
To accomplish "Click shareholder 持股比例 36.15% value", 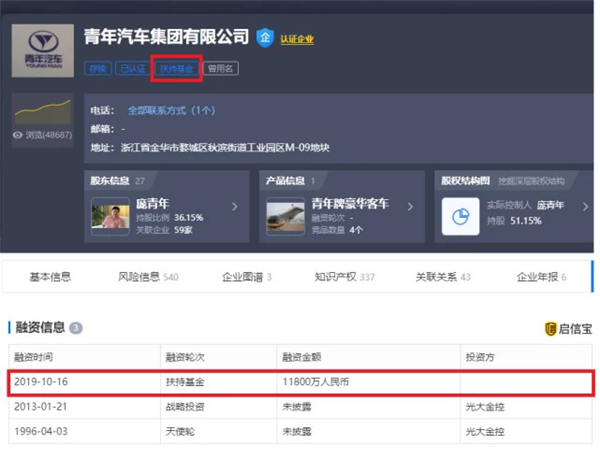I will (189, 218).
